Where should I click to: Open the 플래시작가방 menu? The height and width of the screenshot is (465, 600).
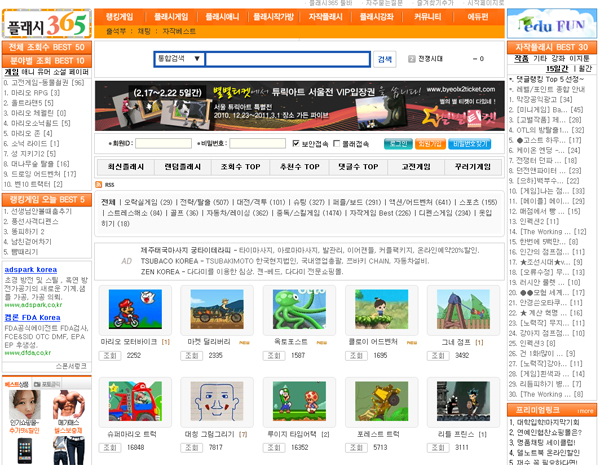pyautogui.click(x=274, y=17)
